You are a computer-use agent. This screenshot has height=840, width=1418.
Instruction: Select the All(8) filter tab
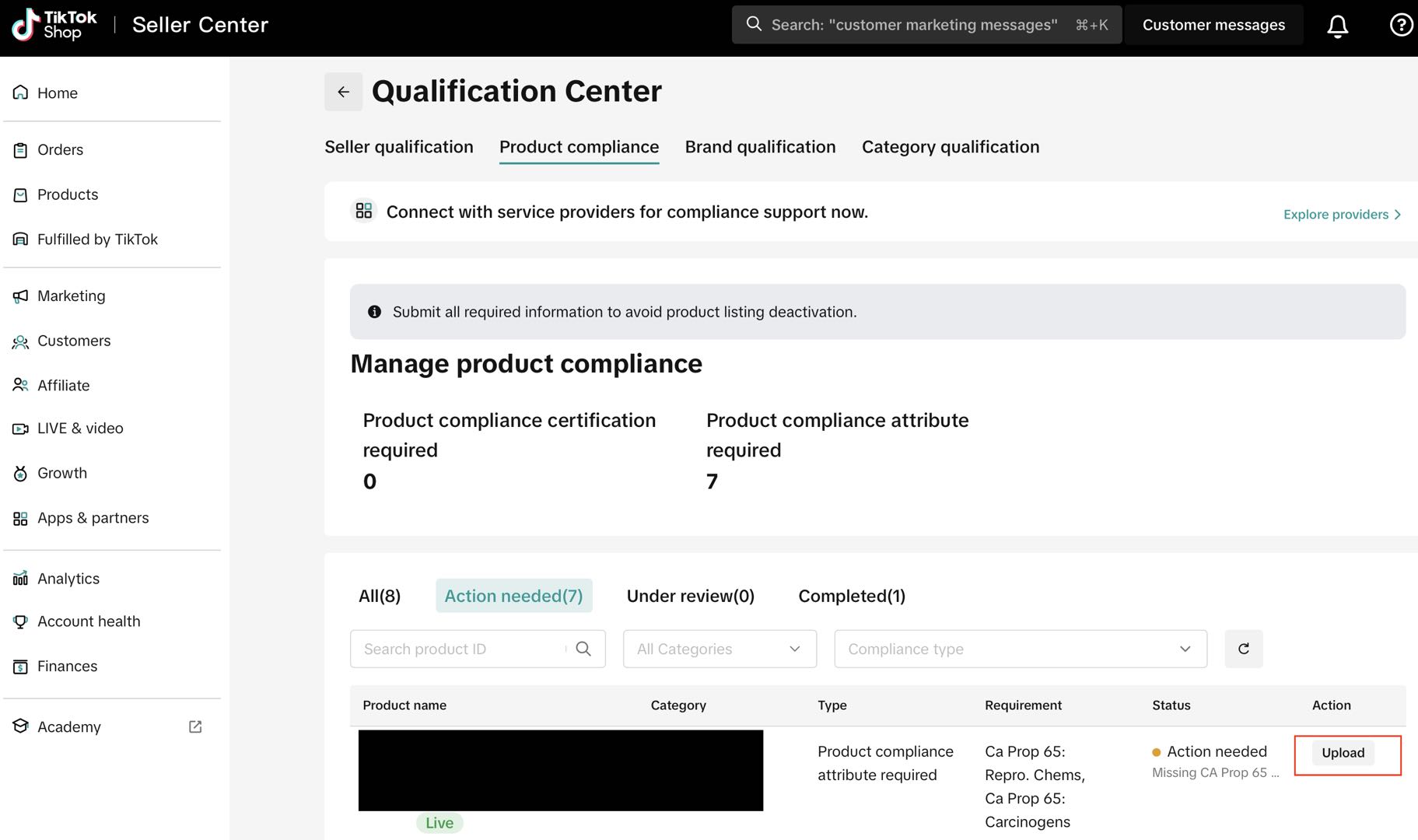point(380,596)
